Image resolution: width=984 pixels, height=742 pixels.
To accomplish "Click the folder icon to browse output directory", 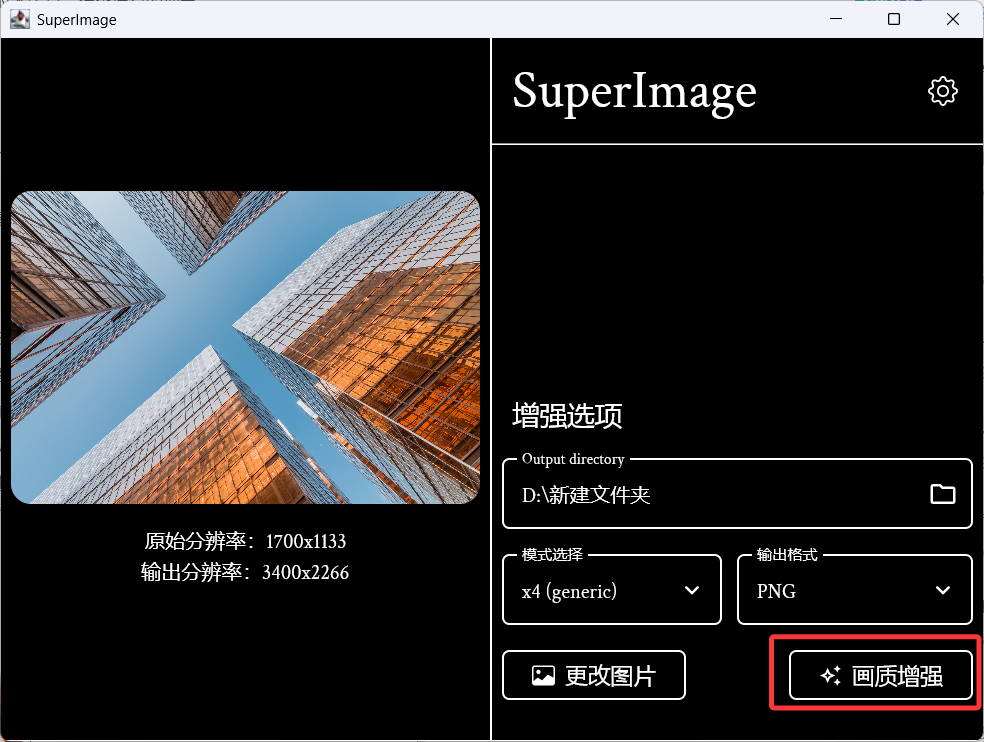I will click(944, 493).
